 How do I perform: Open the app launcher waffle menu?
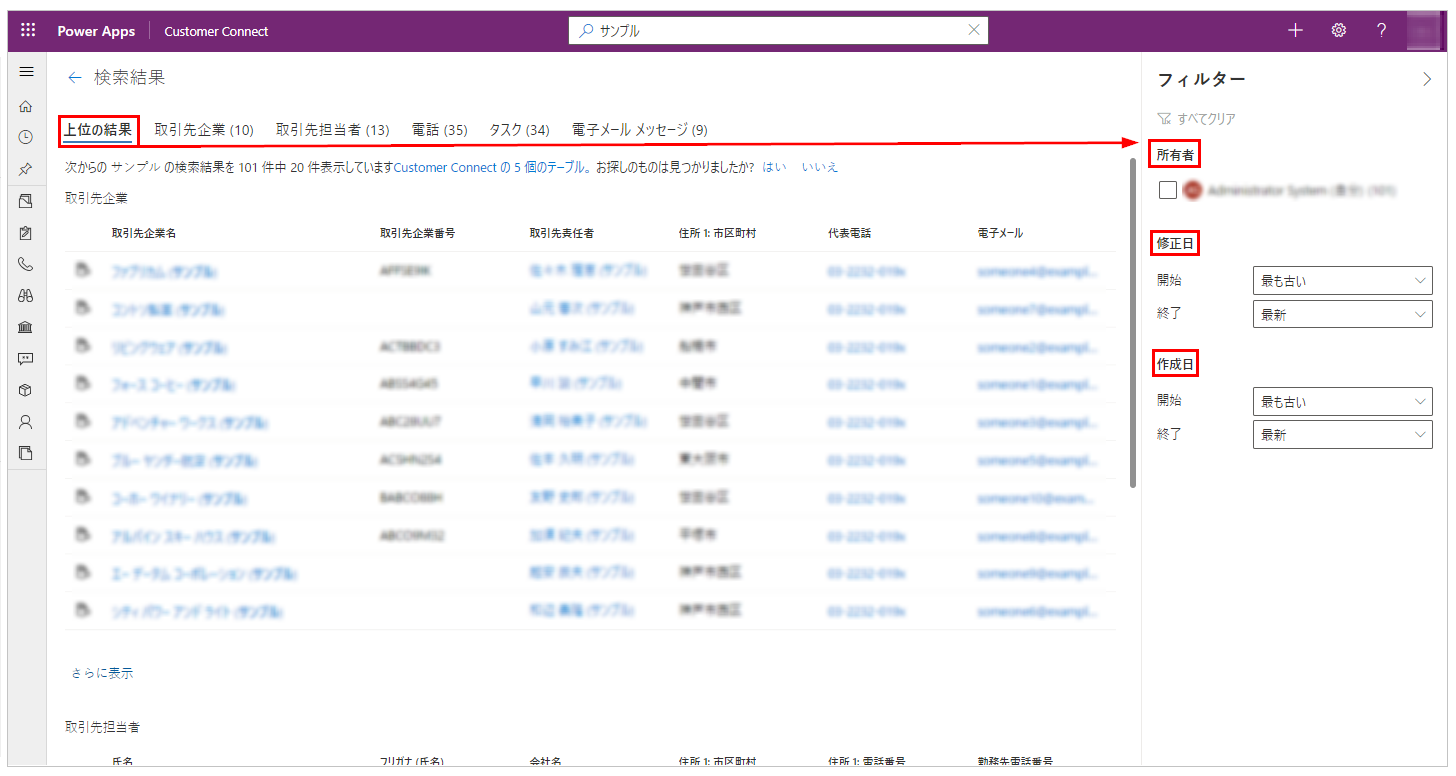[28, 31]
